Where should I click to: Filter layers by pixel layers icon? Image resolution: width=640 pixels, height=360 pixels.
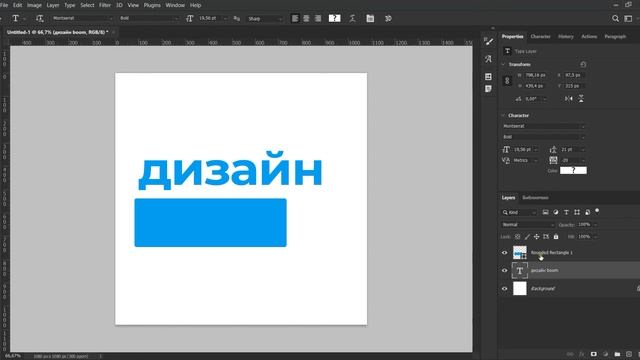(545, 212)
